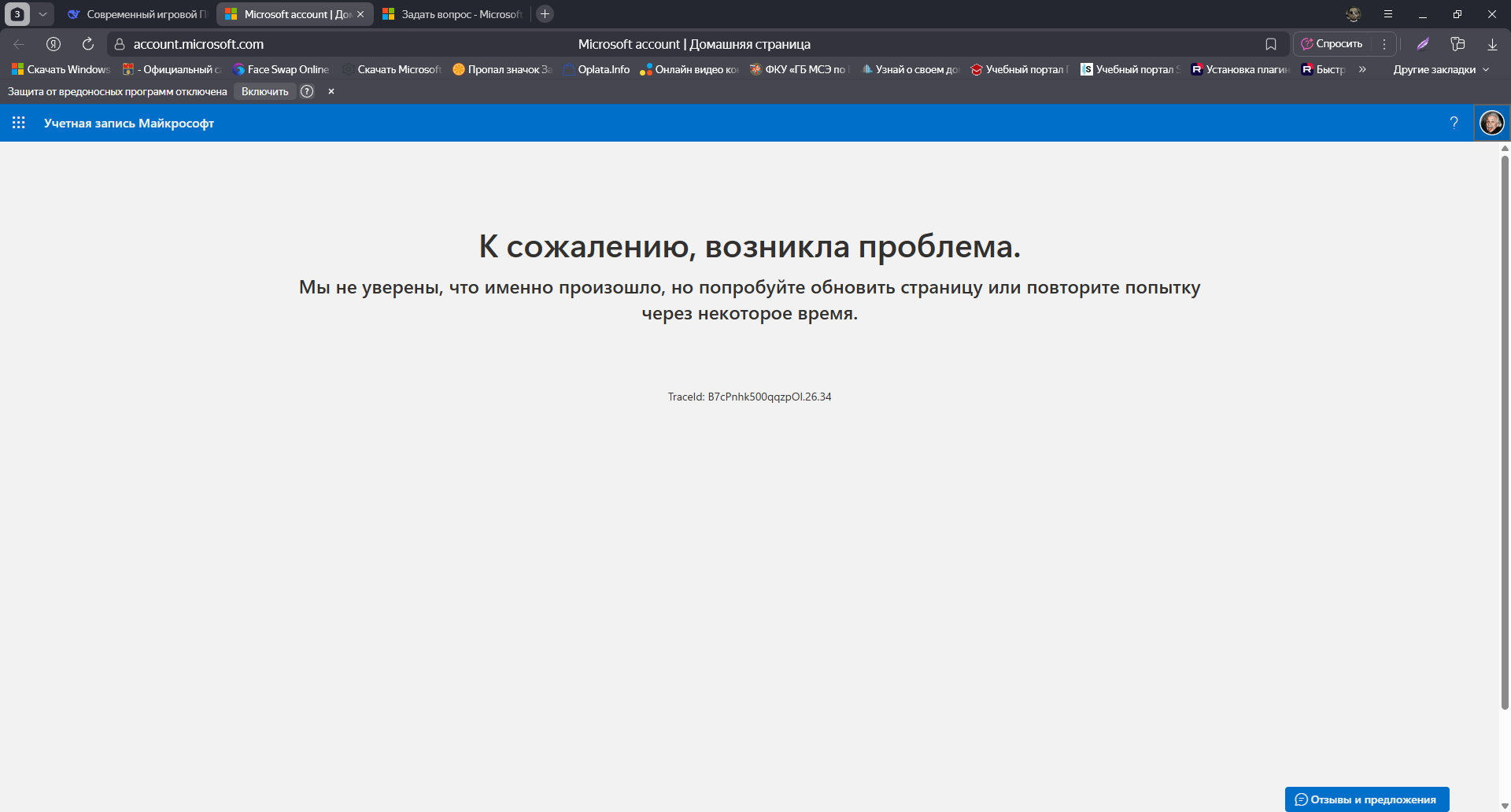The image size is (1511, 812).
Task: Open protection info question mark icon
Action: click(307, 91)
